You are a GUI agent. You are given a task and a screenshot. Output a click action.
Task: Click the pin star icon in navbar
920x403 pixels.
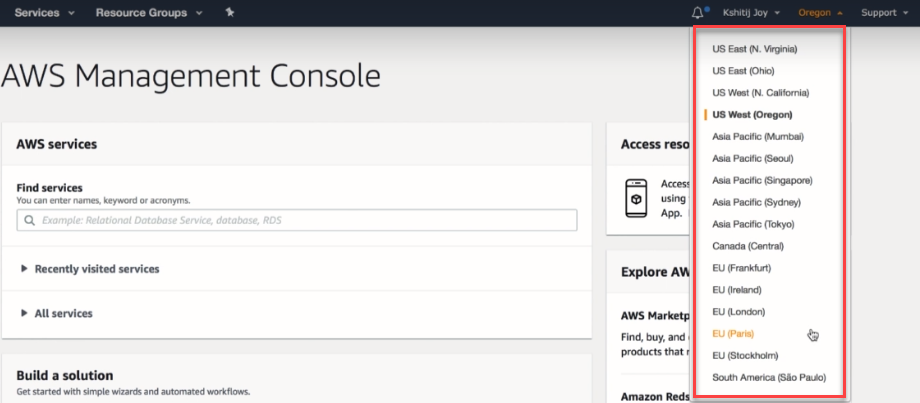230,12
